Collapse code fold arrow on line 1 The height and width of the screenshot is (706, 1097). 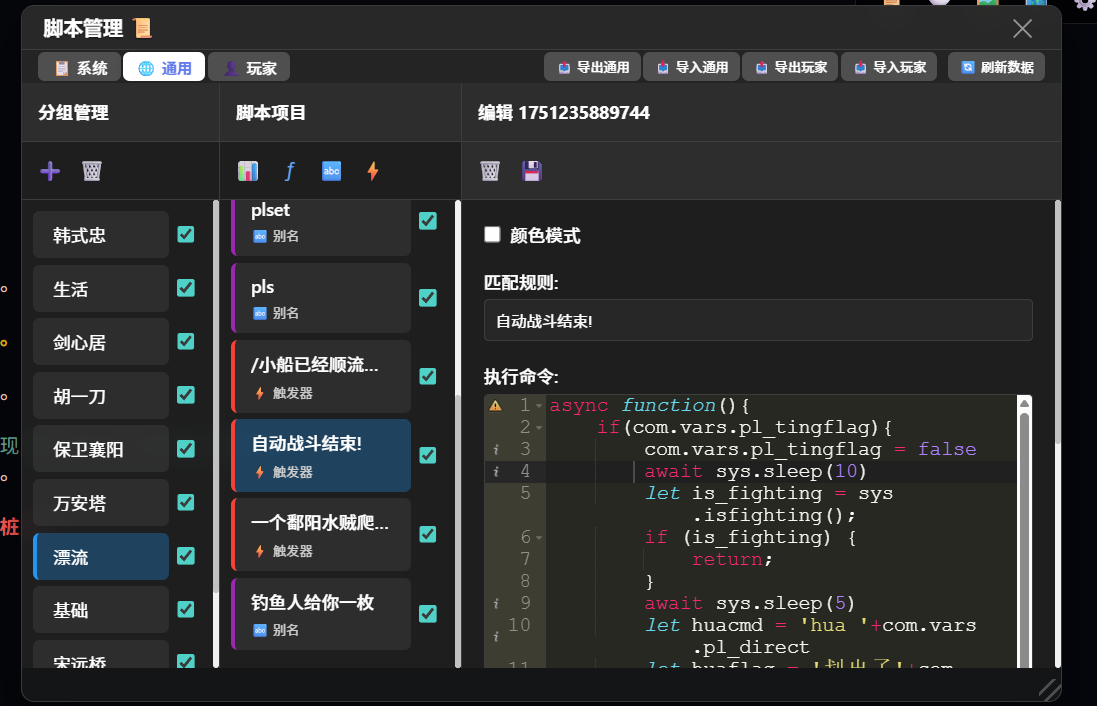[539, 406]
